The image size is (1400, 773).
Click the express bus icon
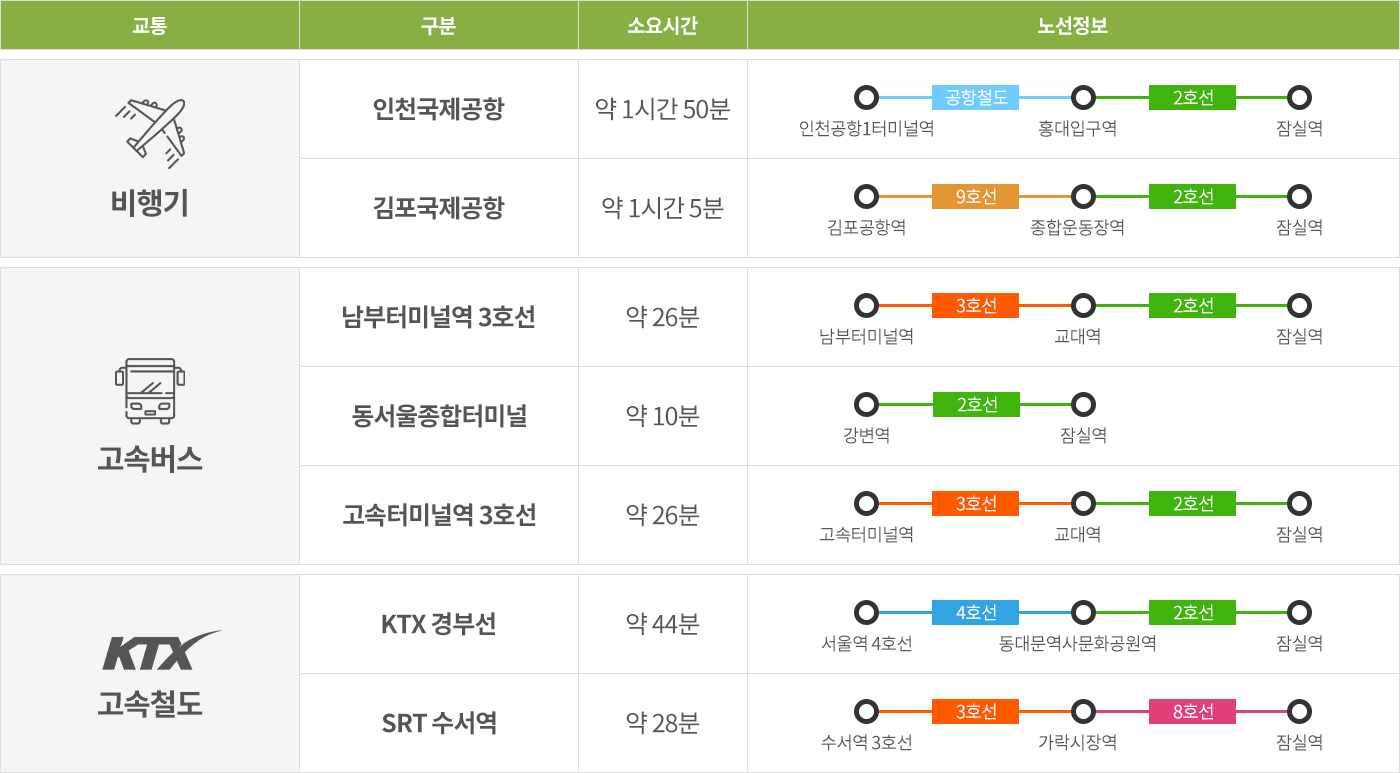coord(150,391)
